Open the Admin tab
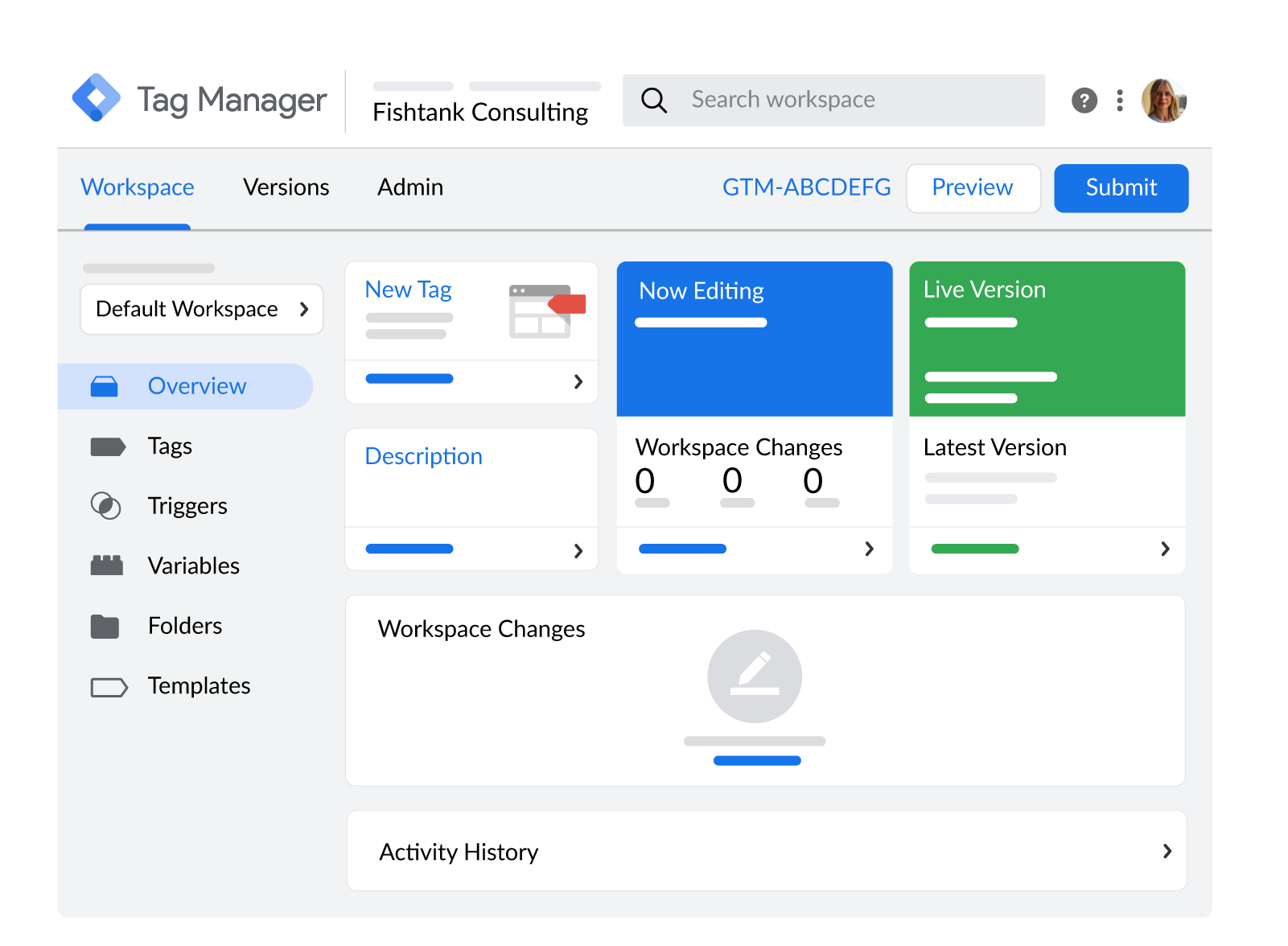Image resolution: width=1288 pixels, height=946 pixels. coord(410,187)
